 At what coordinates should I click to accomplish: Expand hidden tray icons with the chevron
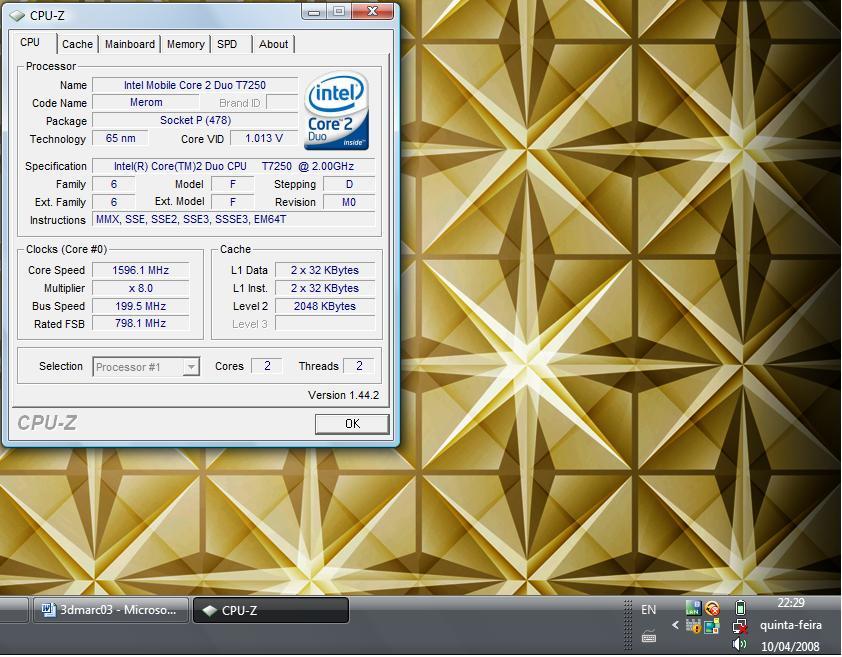(675, 625)
